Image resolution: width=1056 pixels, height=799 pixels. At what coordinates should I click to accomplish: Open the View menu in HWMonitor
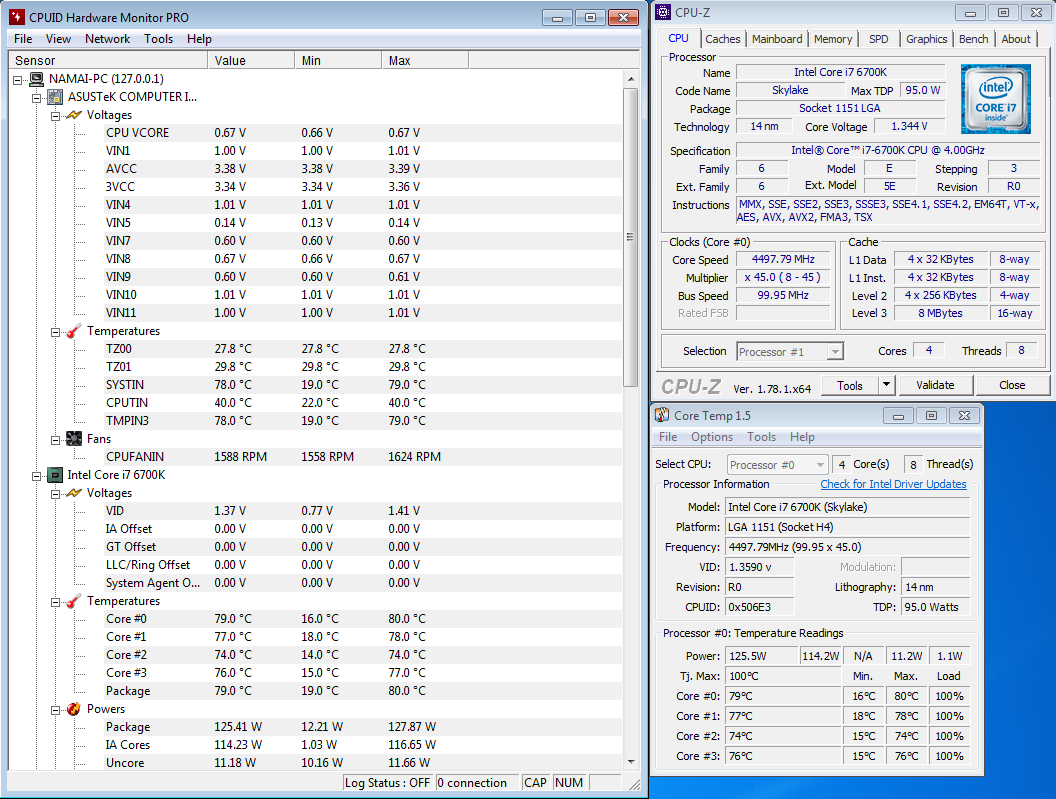[x=58, y=39]
